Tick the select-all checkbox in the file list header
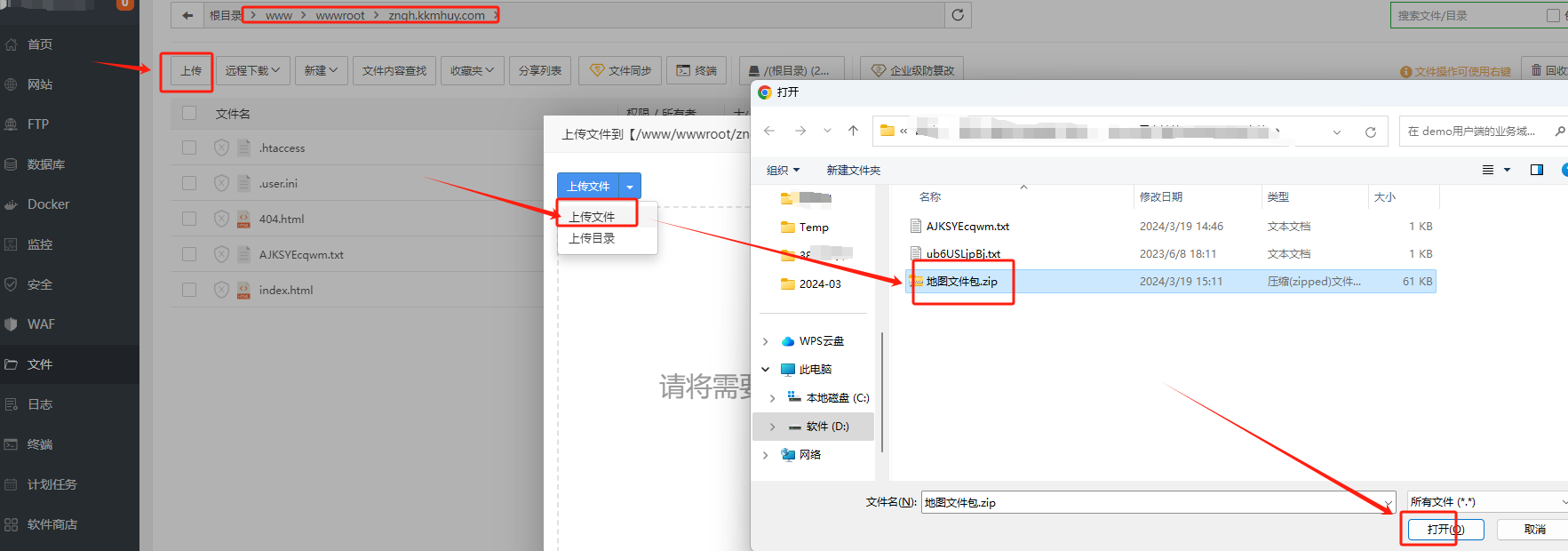The image size is (1568, 551). 188,113
